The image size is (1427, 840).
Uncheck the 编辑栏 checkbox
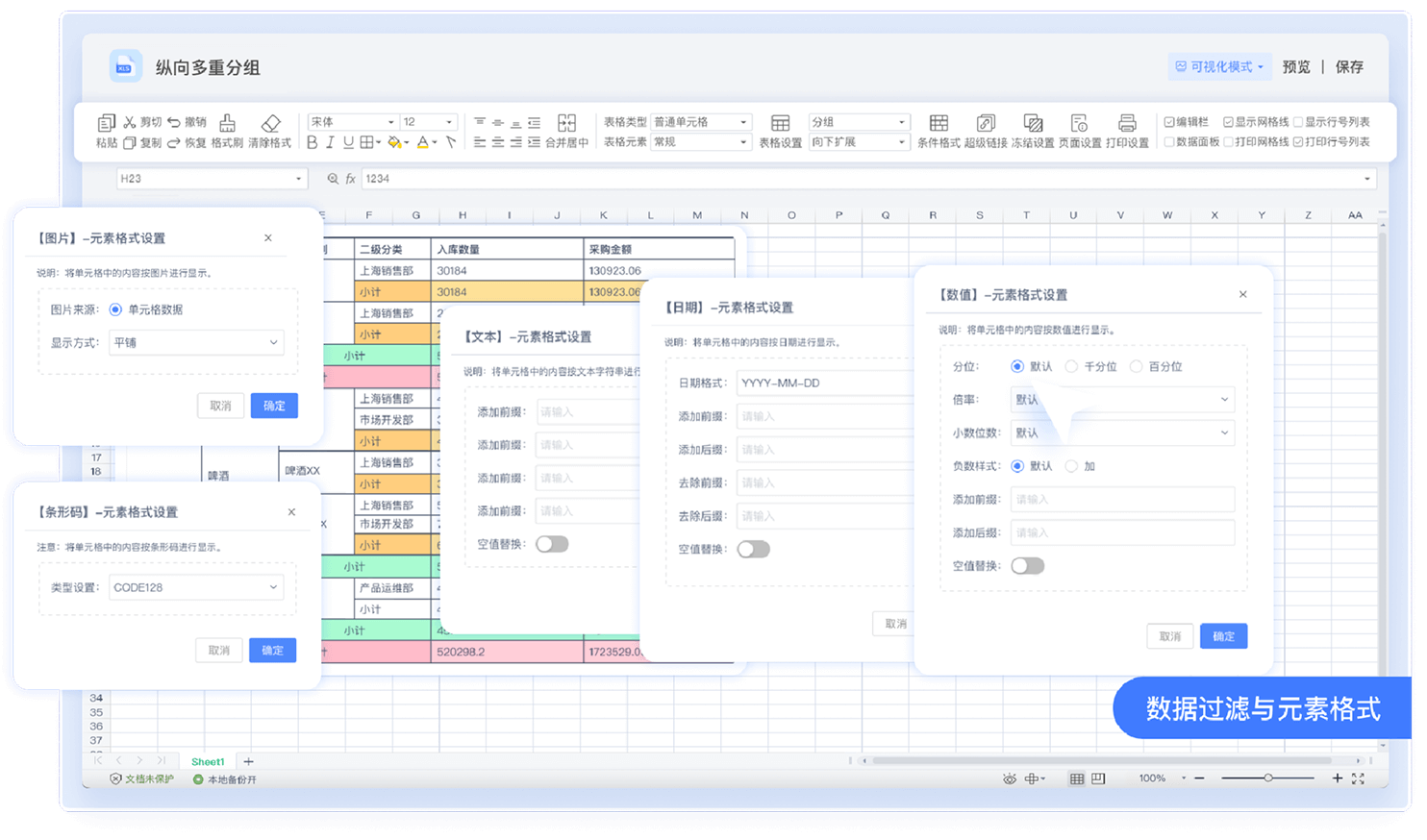1169,122
